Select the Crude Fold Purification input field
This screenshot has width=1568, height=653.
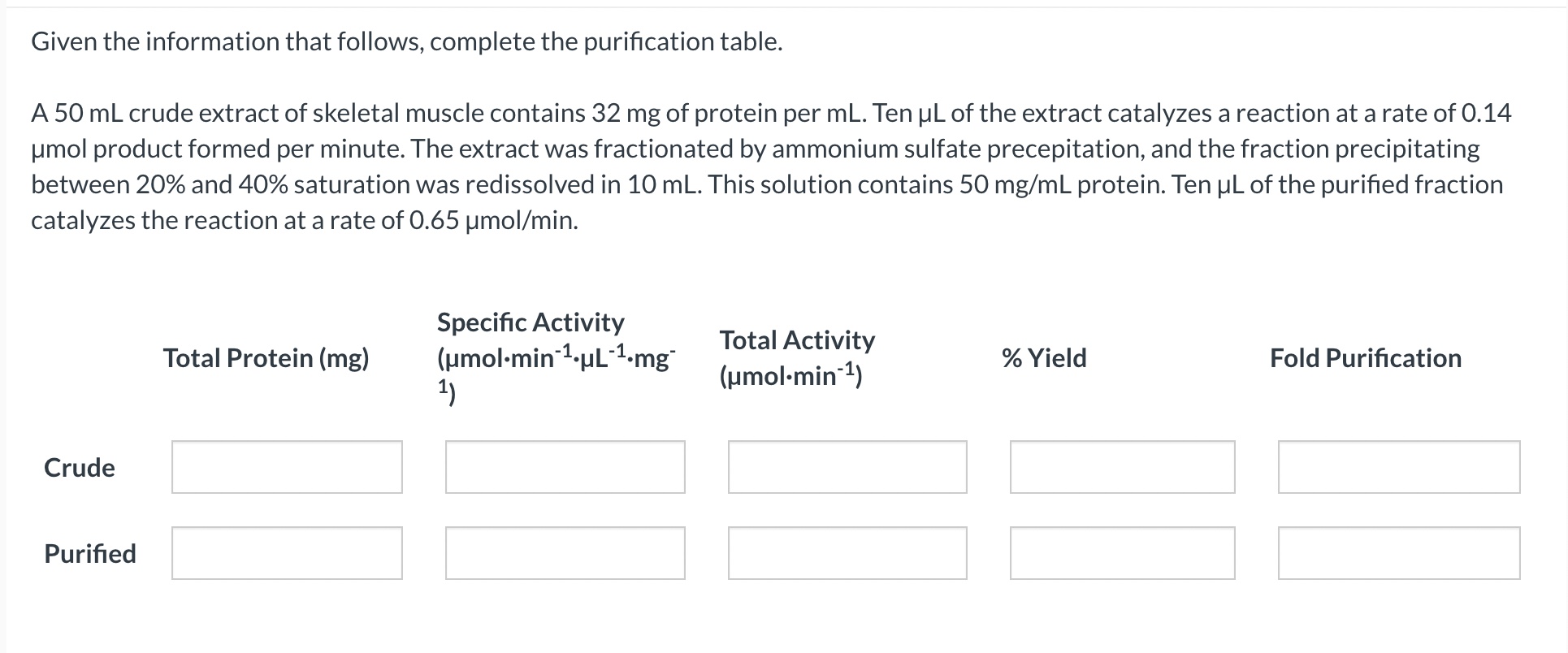[x=1398, y=467]
